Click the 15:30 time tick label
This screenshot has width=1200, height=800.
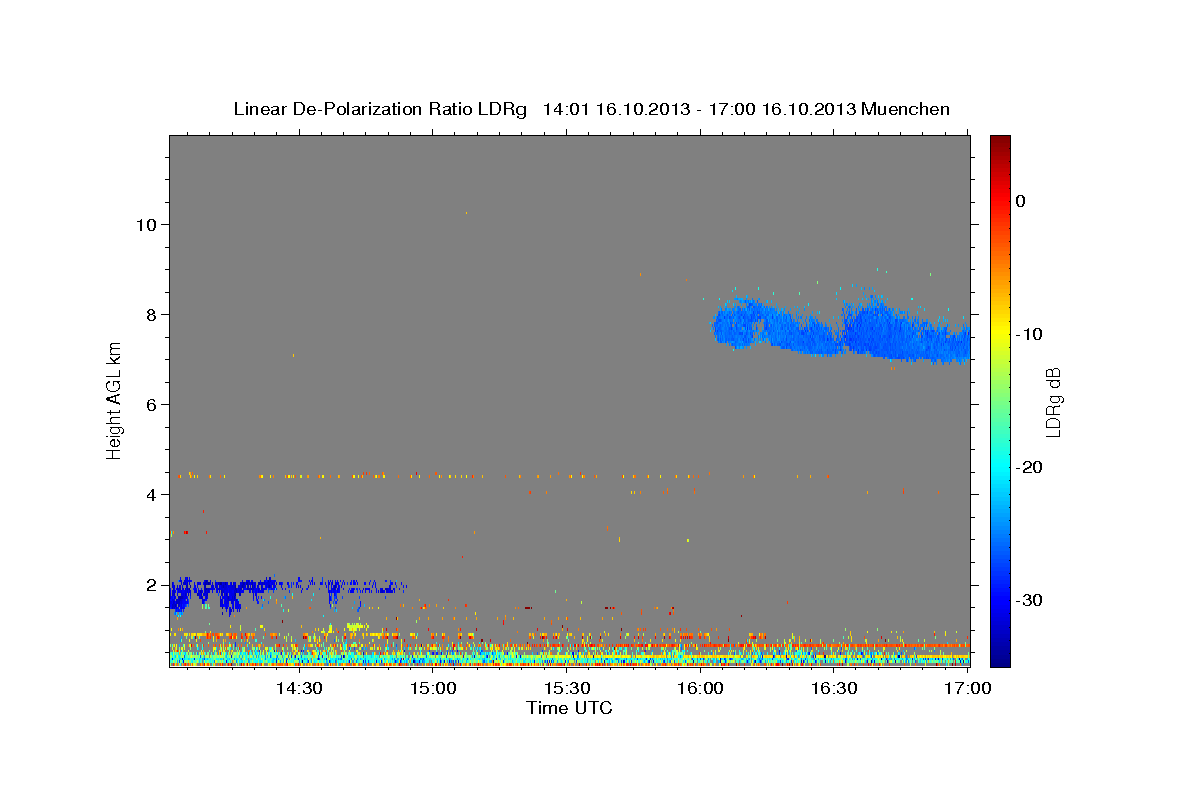pyautogui.click(x=567, y=688)
